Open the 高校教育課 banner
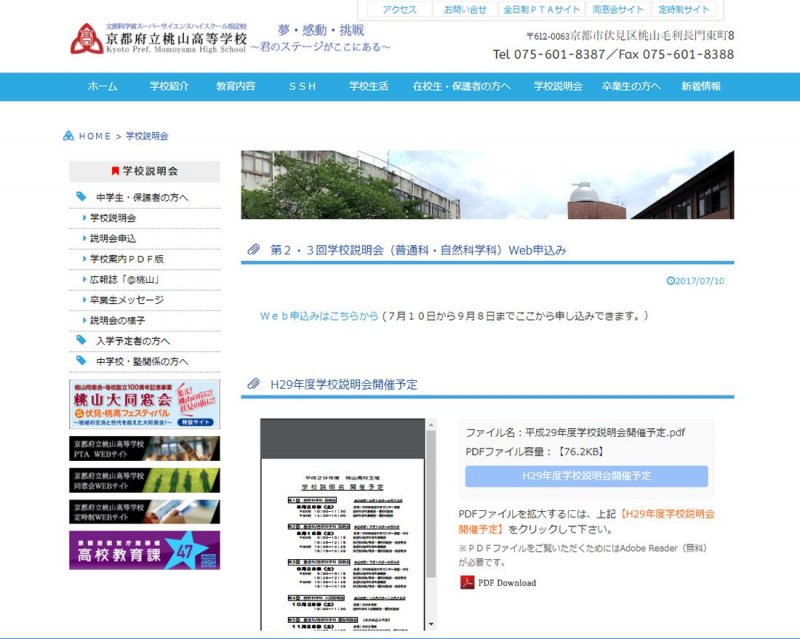 point(144,550)
